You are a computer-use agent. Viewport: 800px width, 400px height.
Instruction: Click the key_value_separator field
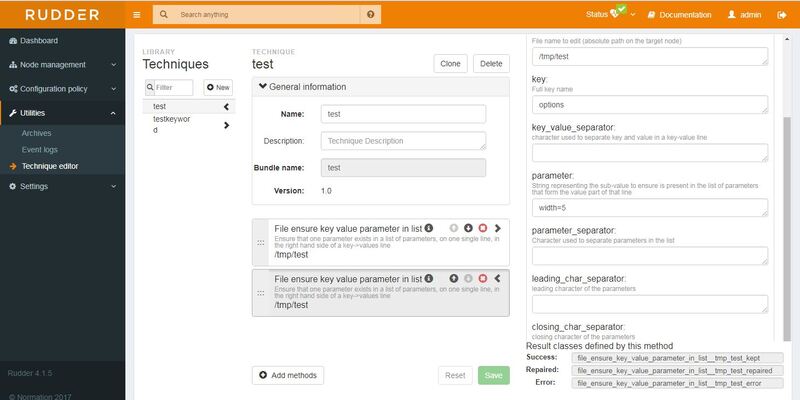pos(649,153)
